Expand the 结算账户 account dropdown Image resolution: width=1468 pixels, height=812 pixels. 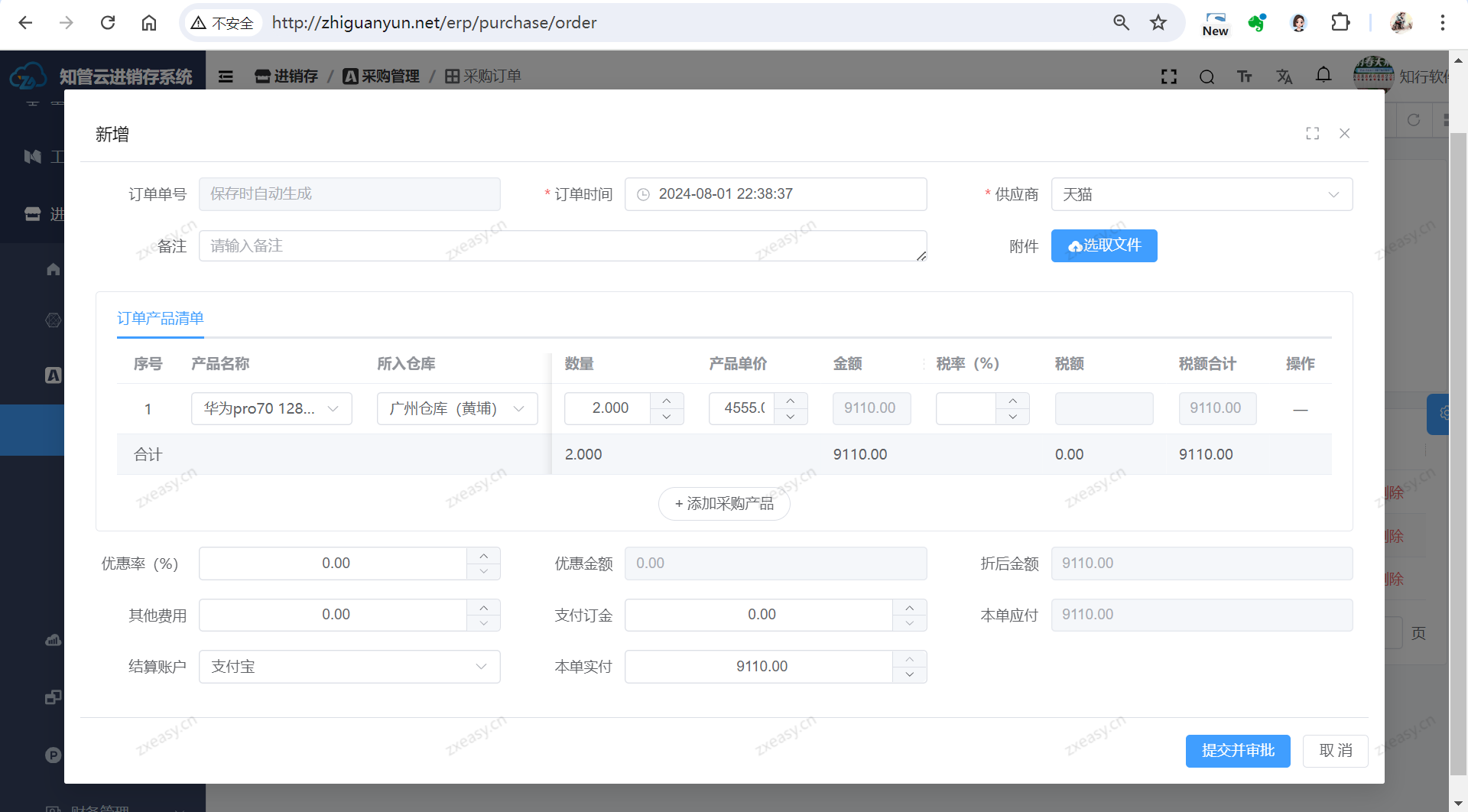point(349,667)
